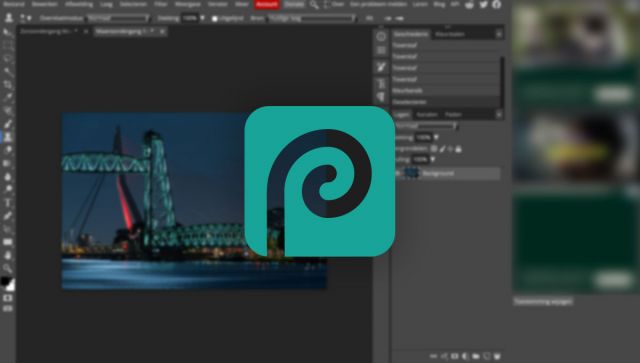The width and height of the screenshot is (640, 363).
Task: Open the Twitter link icon
Action: tap(483, 4)
